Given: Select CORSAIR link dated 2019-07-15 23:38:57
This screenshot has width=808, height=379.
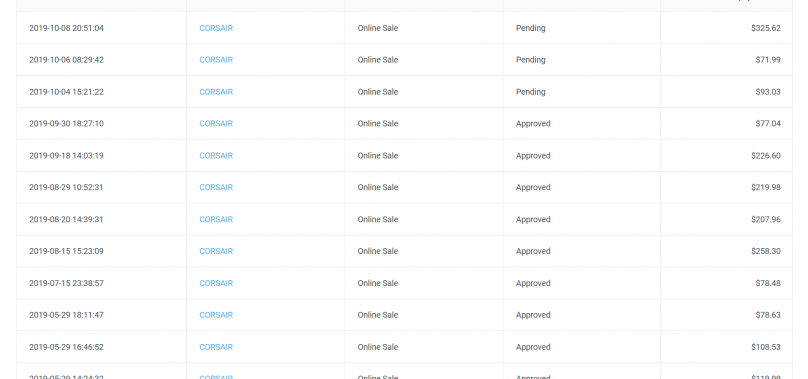Looking at the screenshot, I should click(216, 283).
